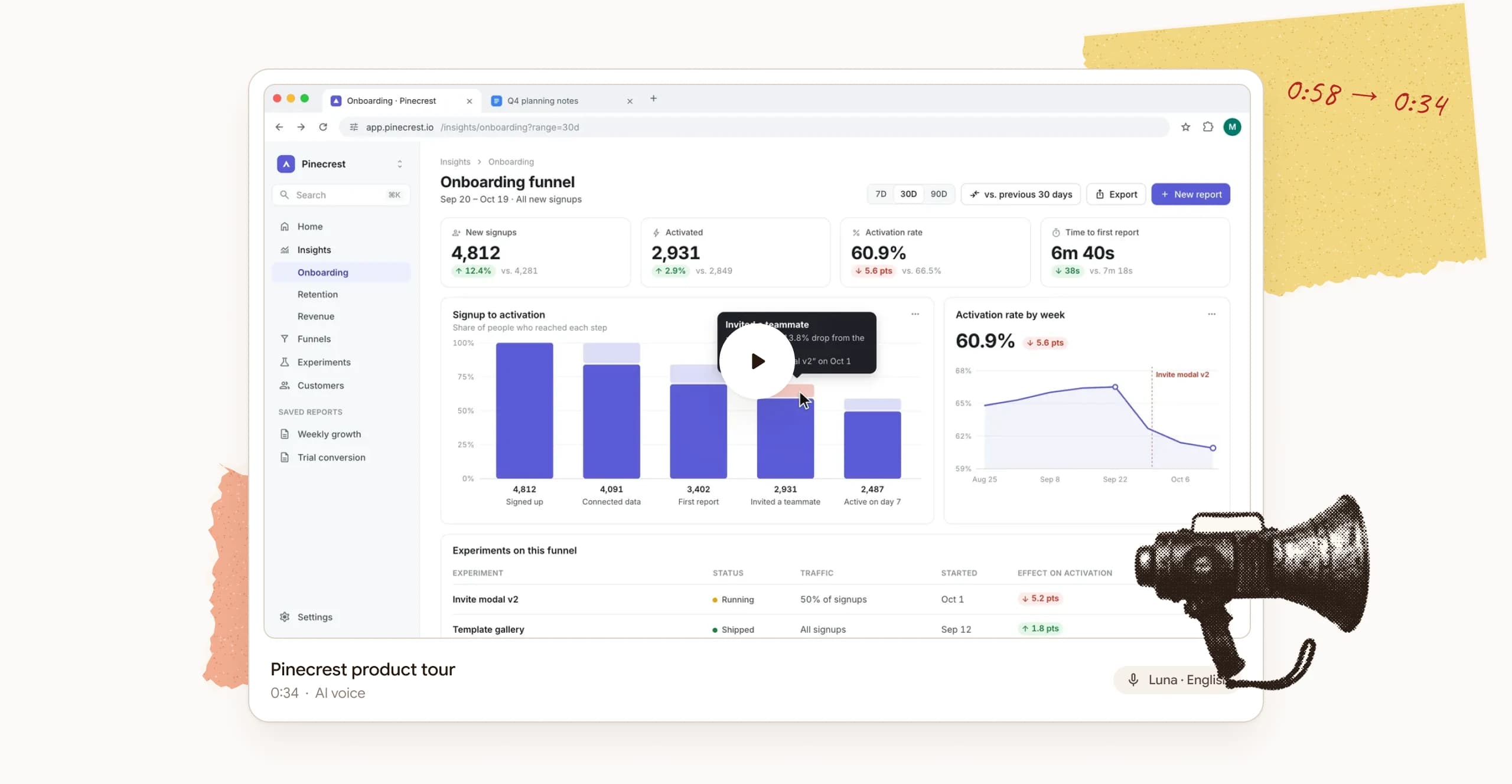
Task: Open Weekly growth saved report
Action: (341, 434)
